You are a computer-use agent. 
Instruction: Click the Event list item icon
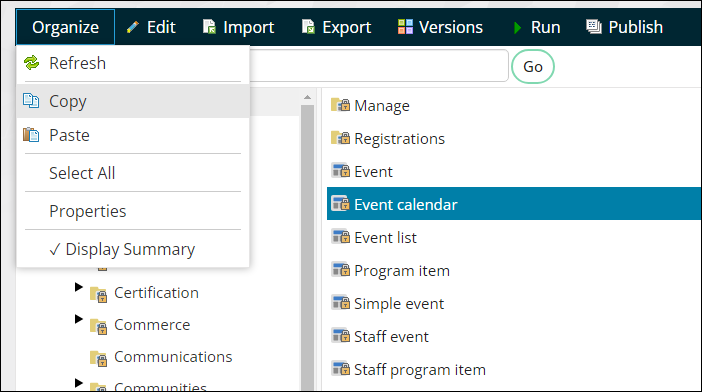340,236
